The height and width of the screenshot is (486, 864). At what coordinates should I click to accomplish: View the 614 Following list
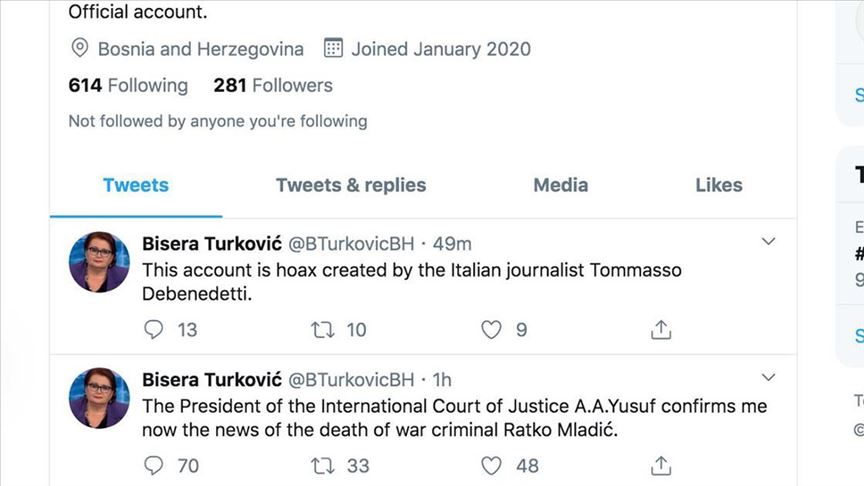coord(128,85)
